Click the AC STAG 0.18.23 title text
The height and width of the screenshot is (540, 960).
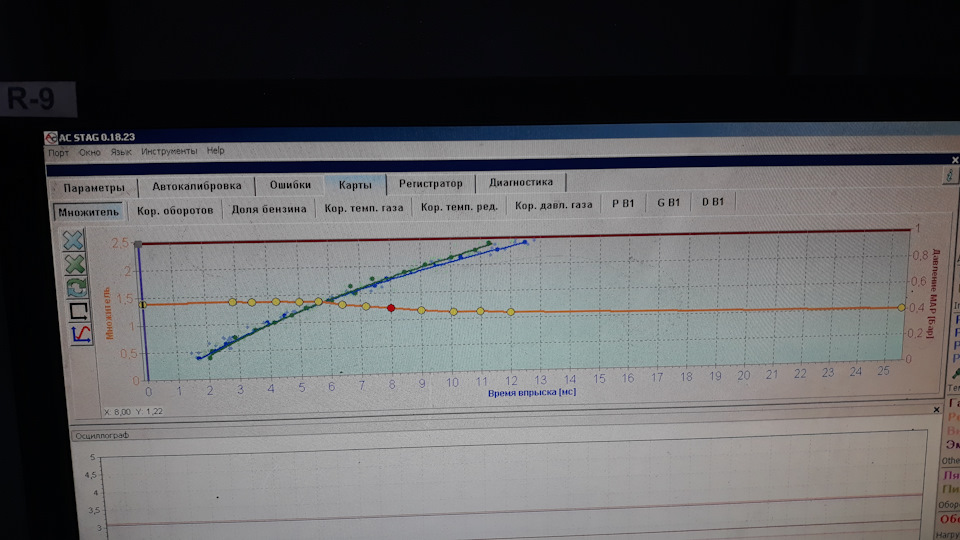pos(97,137)
